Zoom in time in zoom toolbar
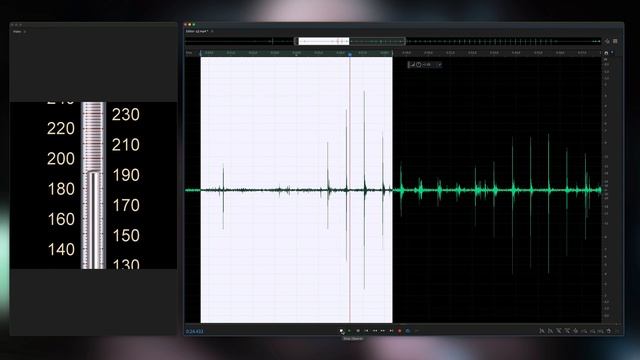 [x=559, y=331]
